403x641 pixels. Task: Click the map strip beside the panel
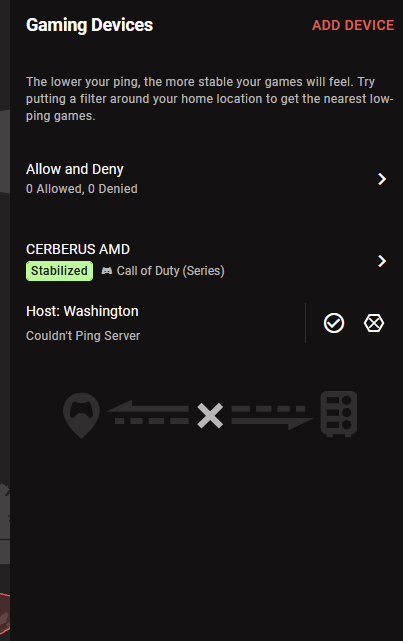(5, 320)
